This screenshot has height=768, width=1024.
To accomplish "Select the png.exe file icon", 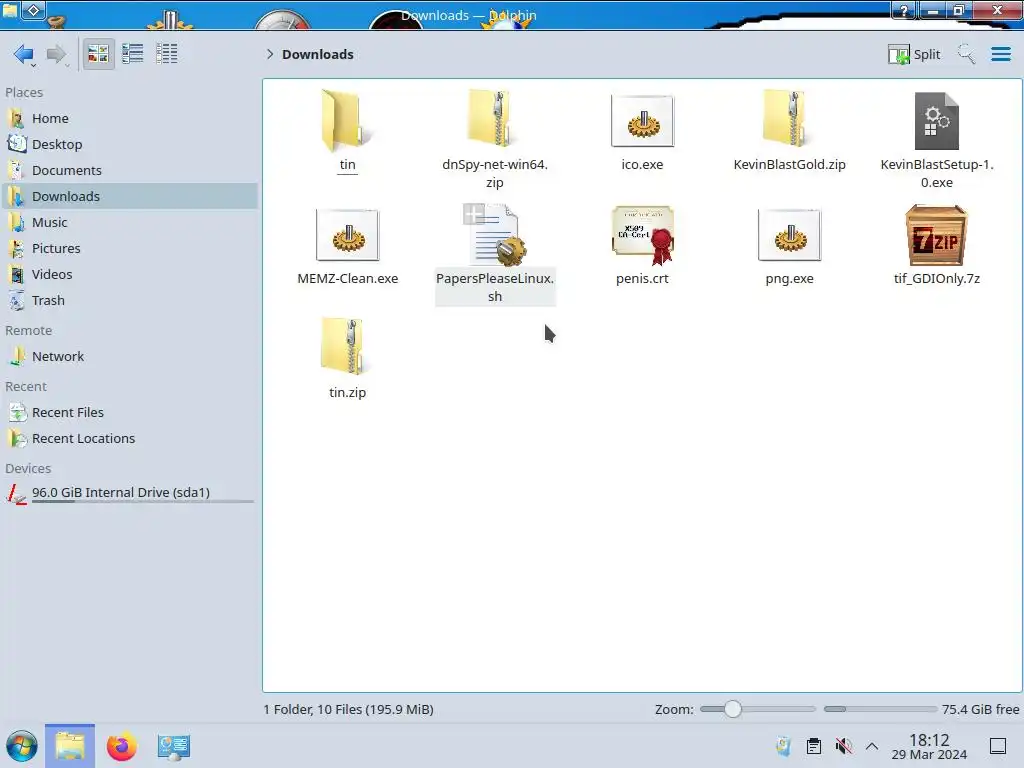I will coord(789,235).
